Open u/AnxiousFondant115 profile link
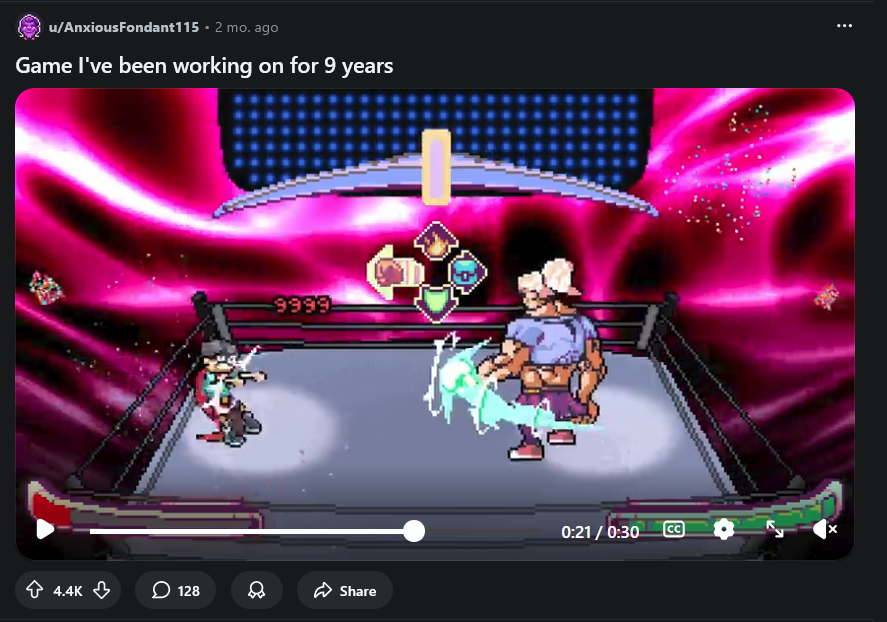887x622 pixels. (124, 27)
